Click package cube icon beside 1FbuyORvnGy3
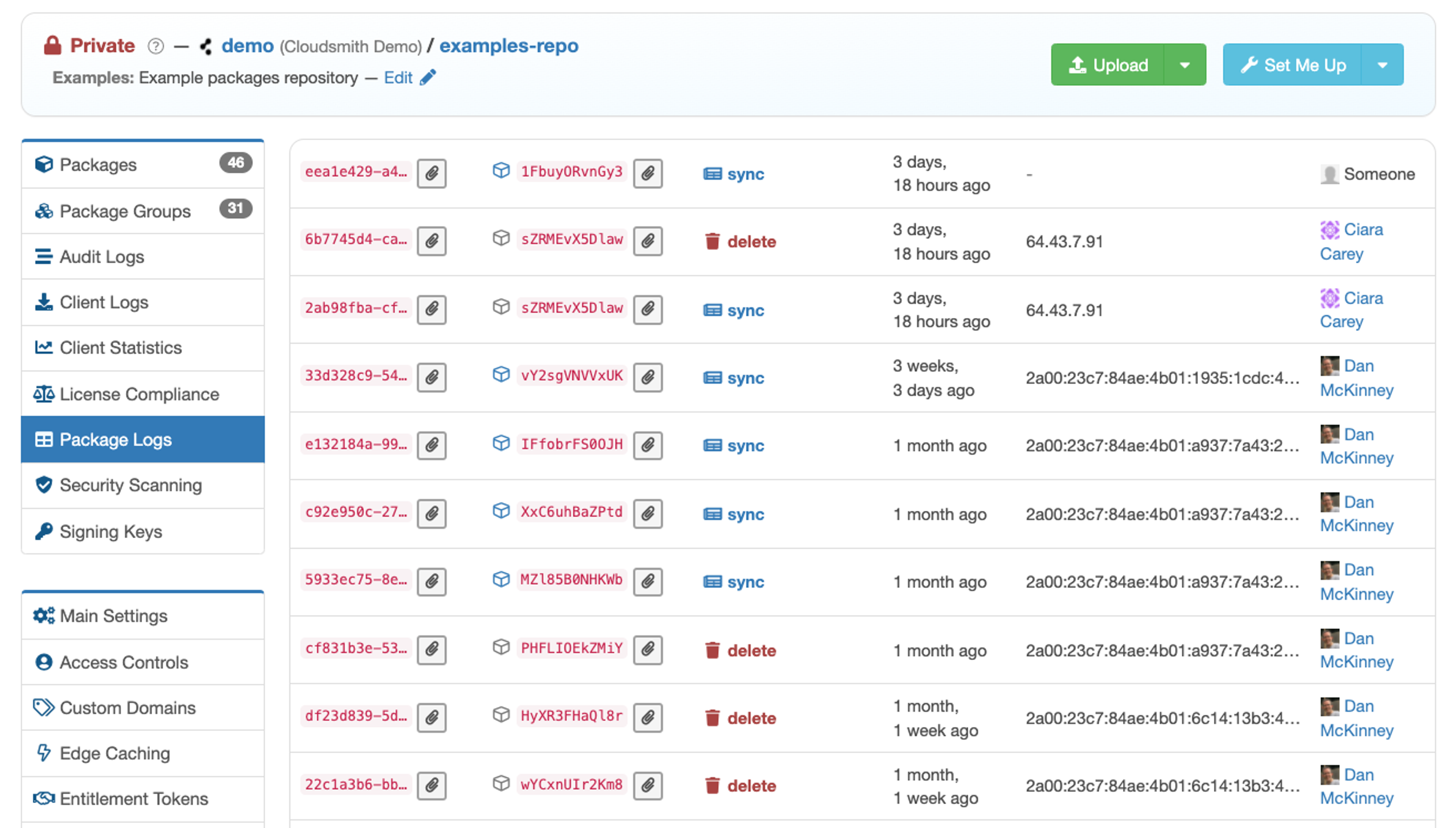Image resolution: width=1456 pixels, height=828 pixels. [x=501, y=171]
